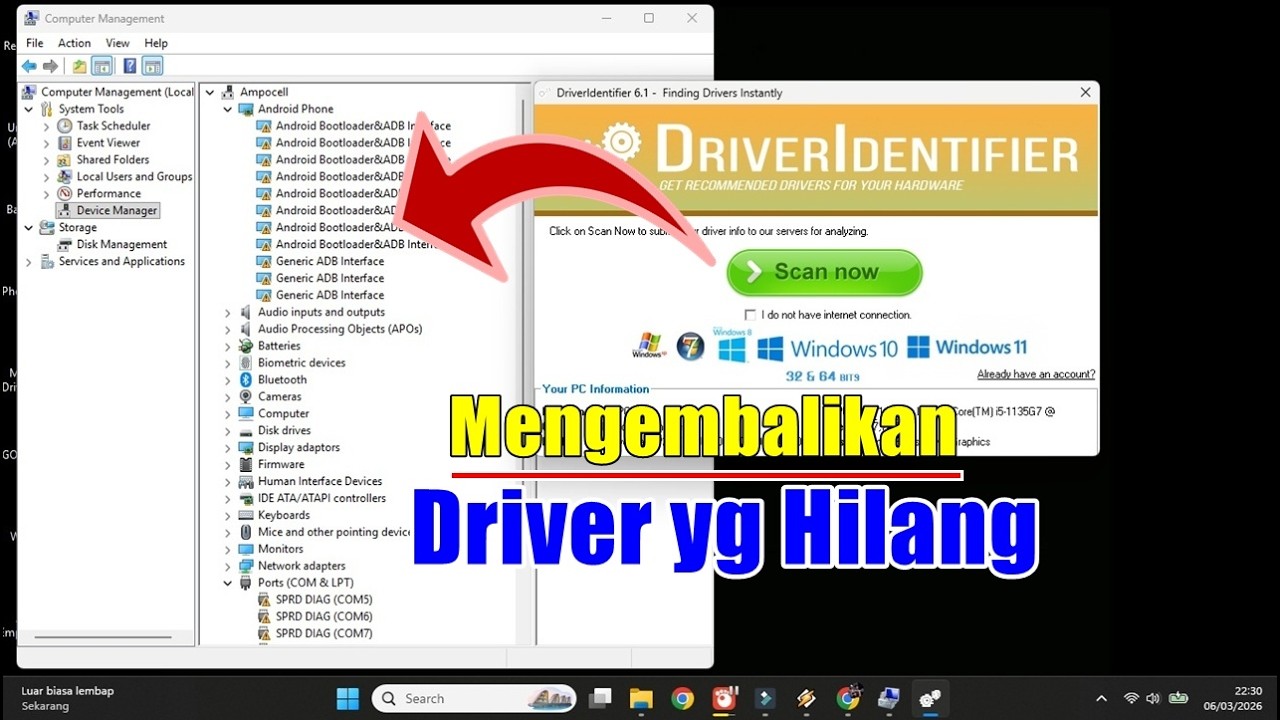Select the Network adapters category
The image size is (1280, 720).
click(301, 566)
